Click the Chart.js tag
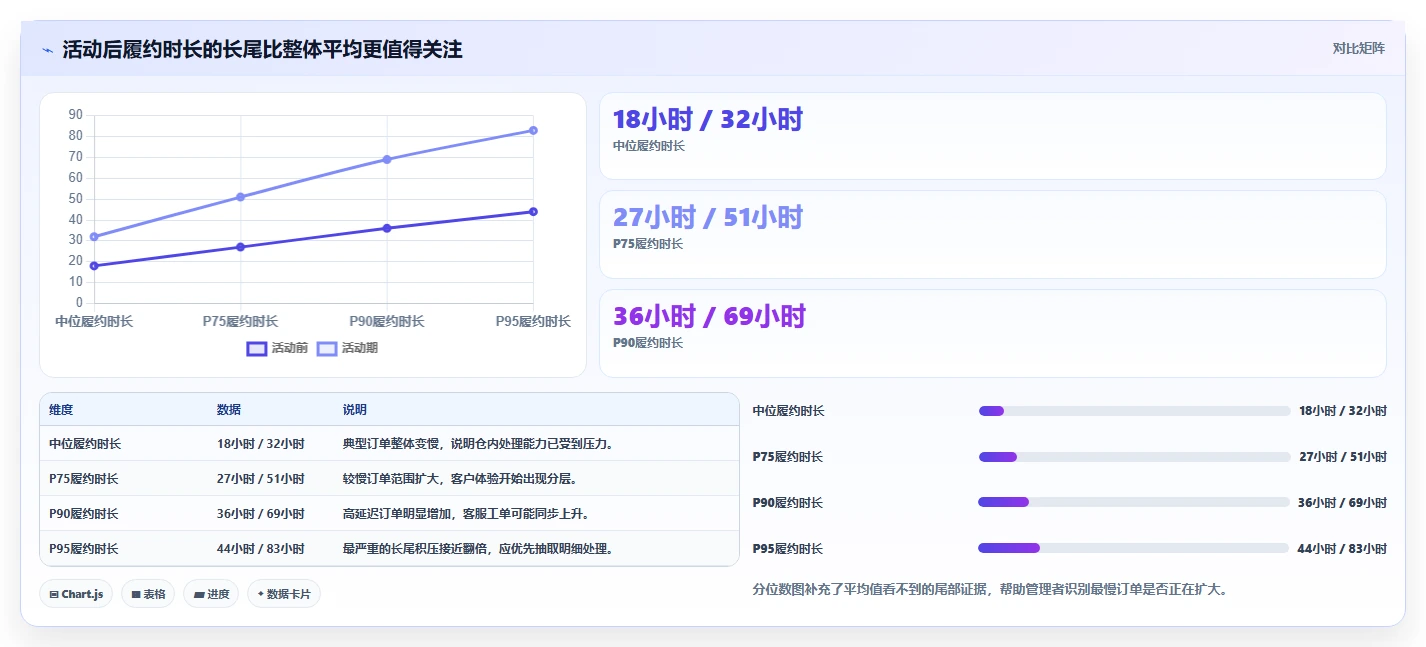The image size is (1426, 647). 77,594
